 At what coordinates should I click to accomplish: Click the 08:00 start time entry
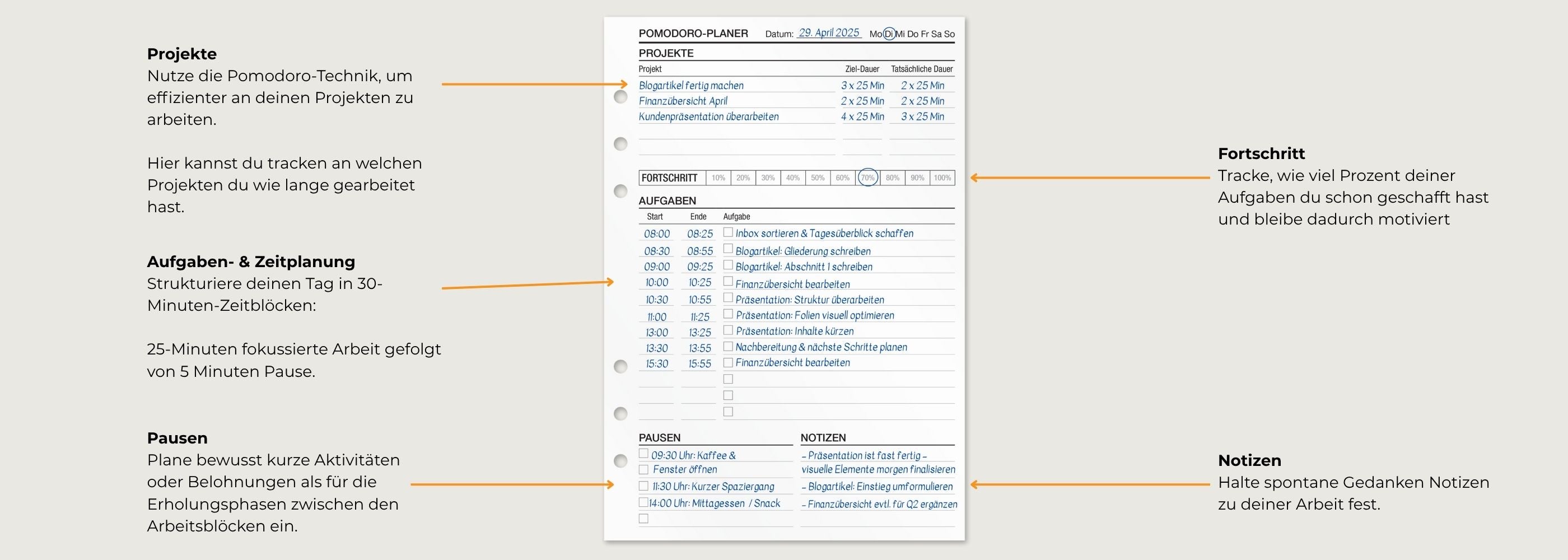[657, 234]
